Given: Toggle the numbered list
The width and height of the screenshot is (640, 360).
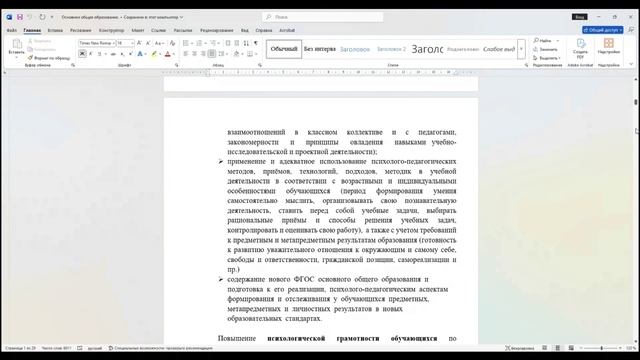Looking at the screenshot, I should tap(199, 43).
